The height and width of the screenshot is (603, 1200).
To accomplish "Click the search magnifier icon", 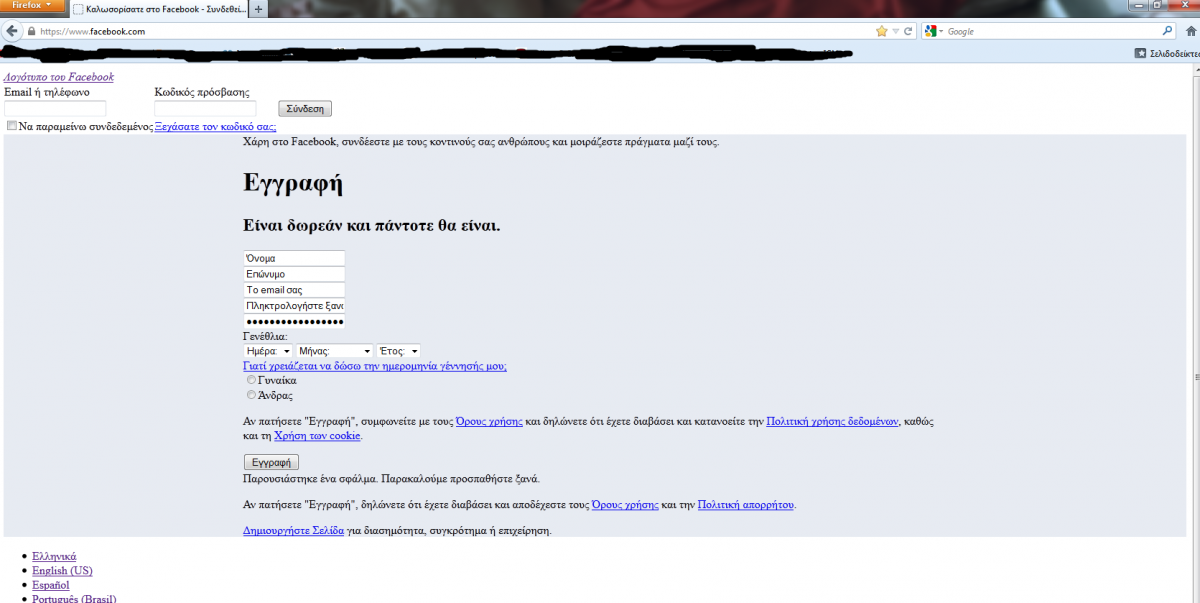I will [1167, 31].
